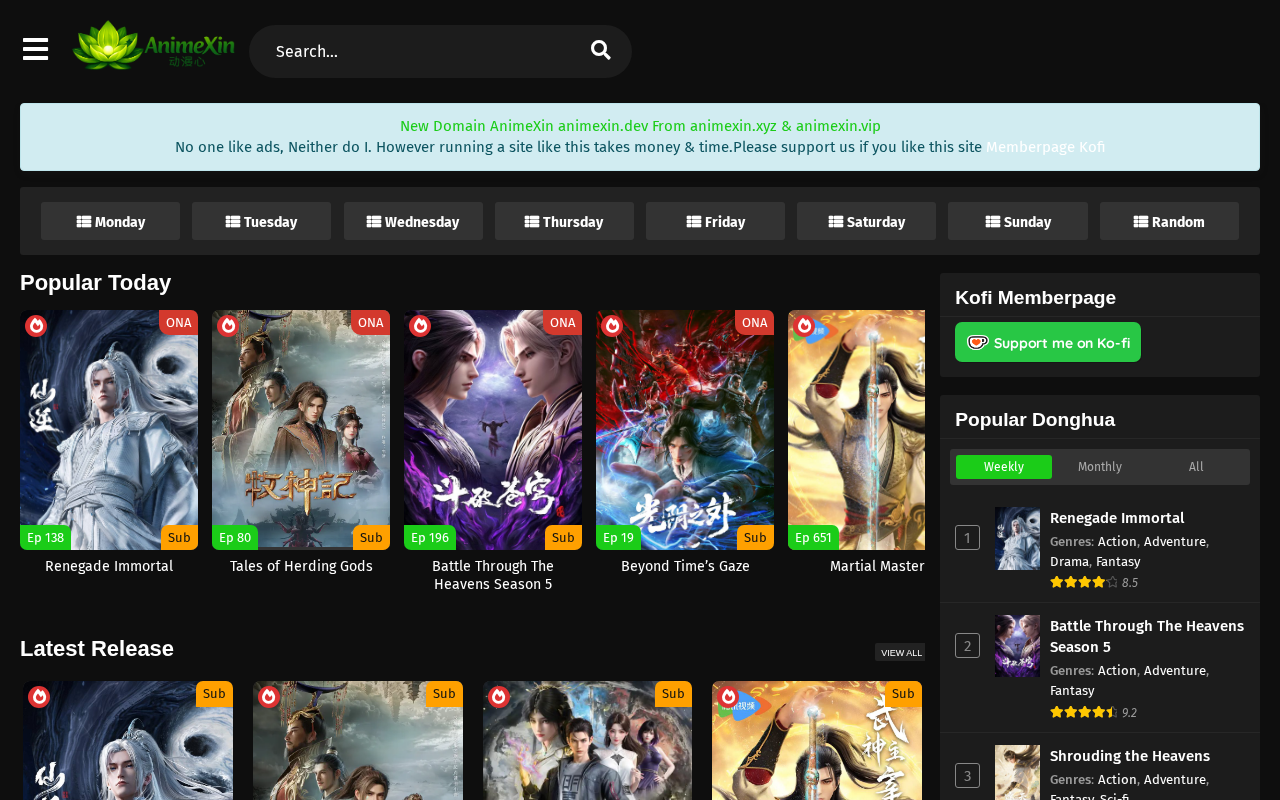The image size is (1280, 800).
Task: Open the hamburger navigation menu
Action: point(35,49)
